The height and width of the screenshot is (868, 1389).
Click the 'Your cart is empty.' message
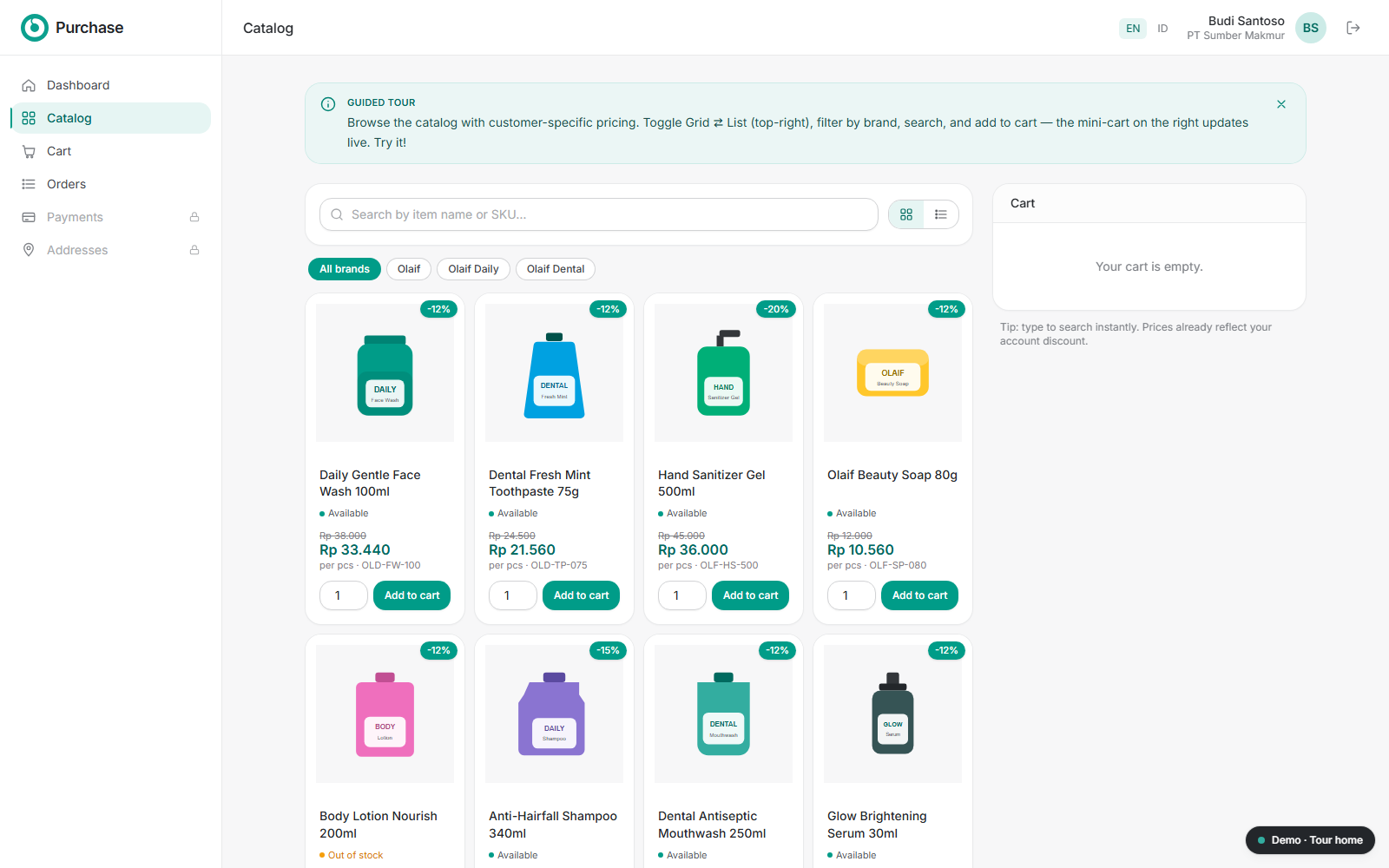[x=1149, y=266]
